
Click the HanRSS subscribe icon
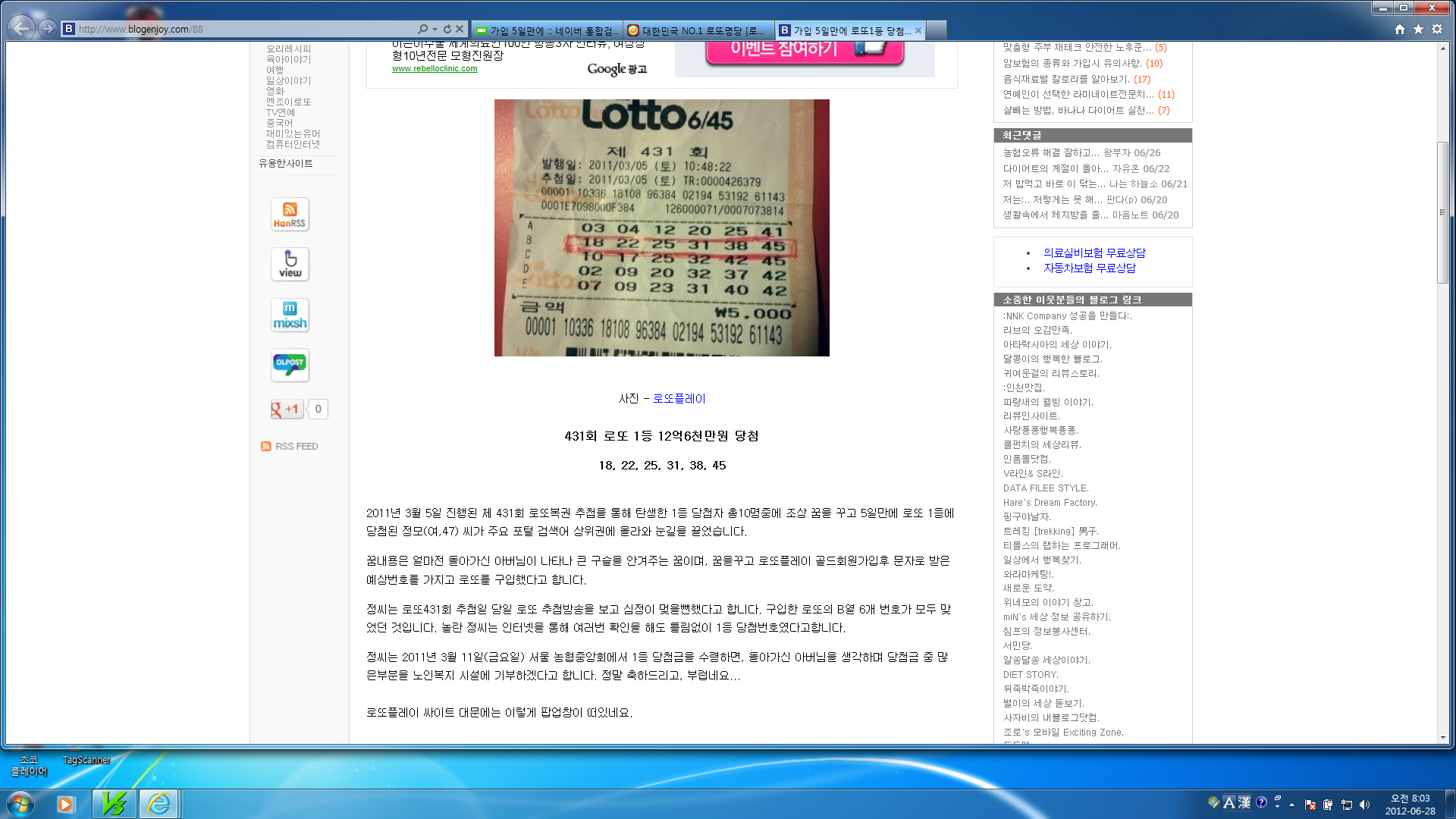290,214
